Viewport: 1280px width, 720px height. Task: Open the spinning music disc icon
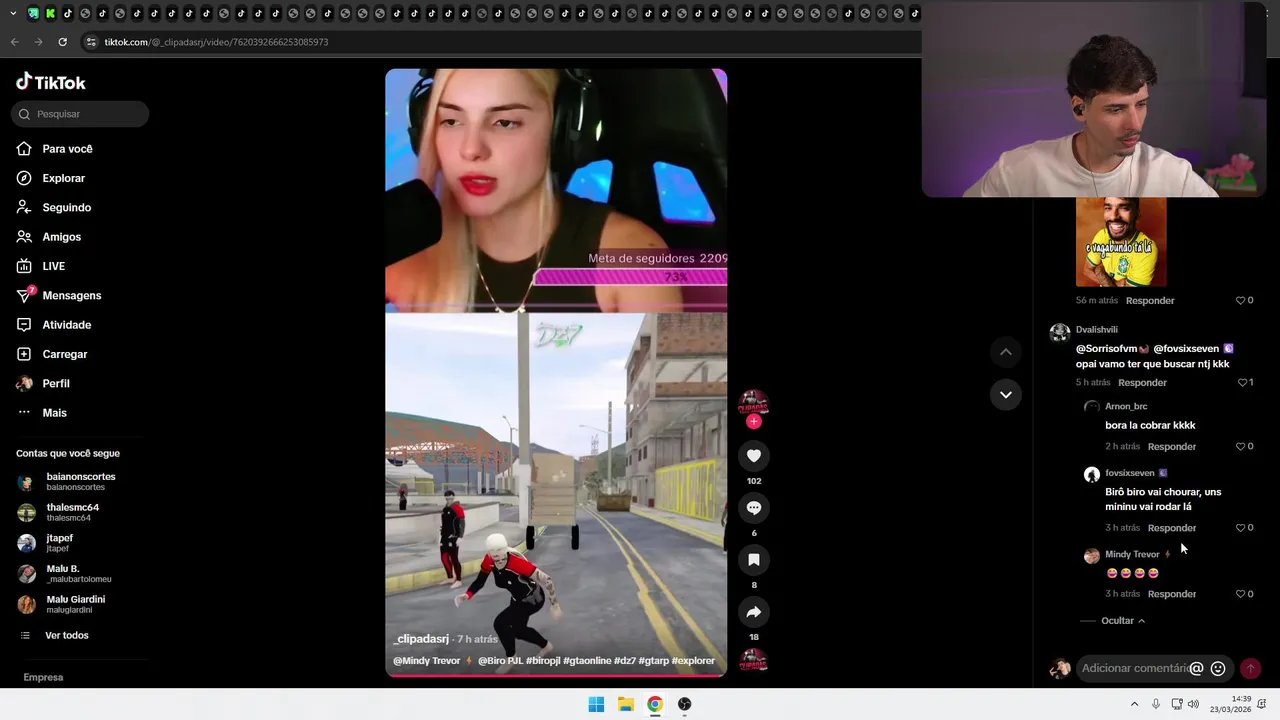pyautogui.click(x=753, y=661)
